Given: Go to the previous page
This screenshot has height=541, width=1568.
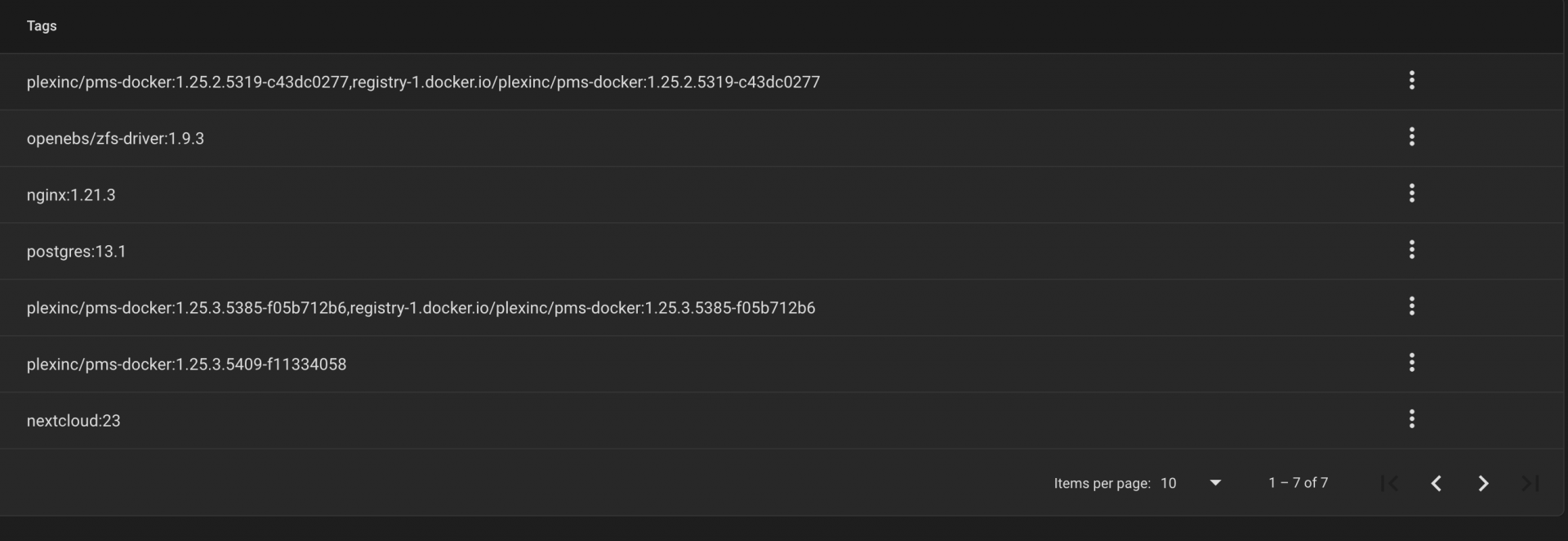Looking at the screenshot, I should coord(1436,484).
